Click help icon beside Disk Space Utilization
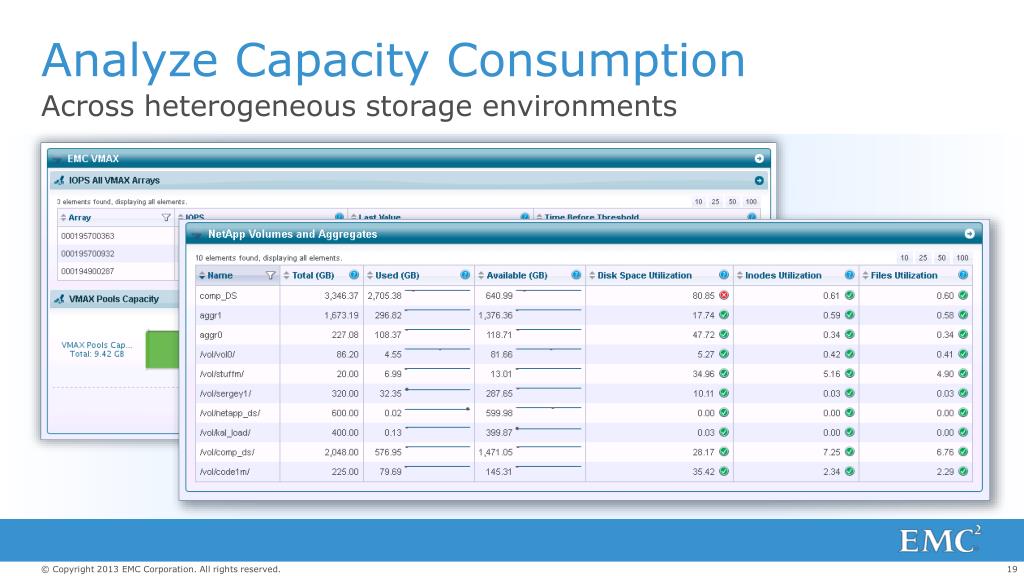Image resolution: width=1024 pixels, height=576 pixels. [x=724, y=276]
